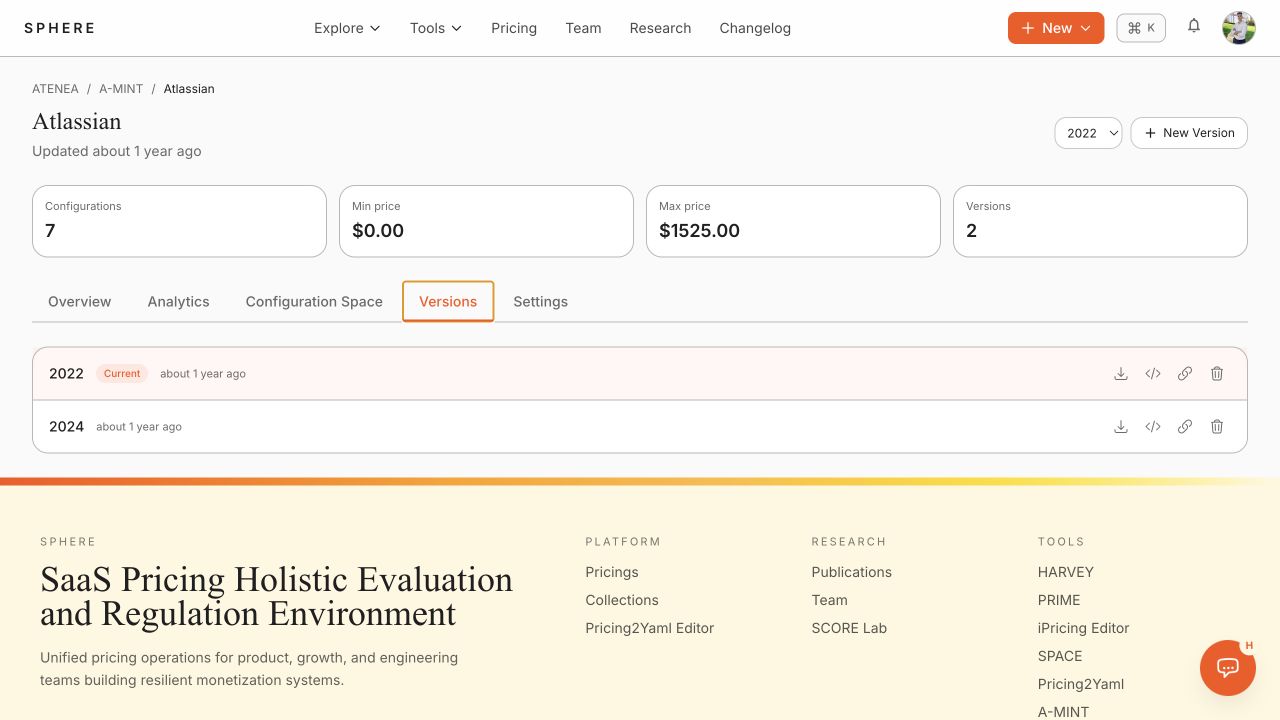Image resolution: width=1280 pixels, height=720 pixels.
Task: Open footer SCORE Lab link
Action: click(849, 628)
